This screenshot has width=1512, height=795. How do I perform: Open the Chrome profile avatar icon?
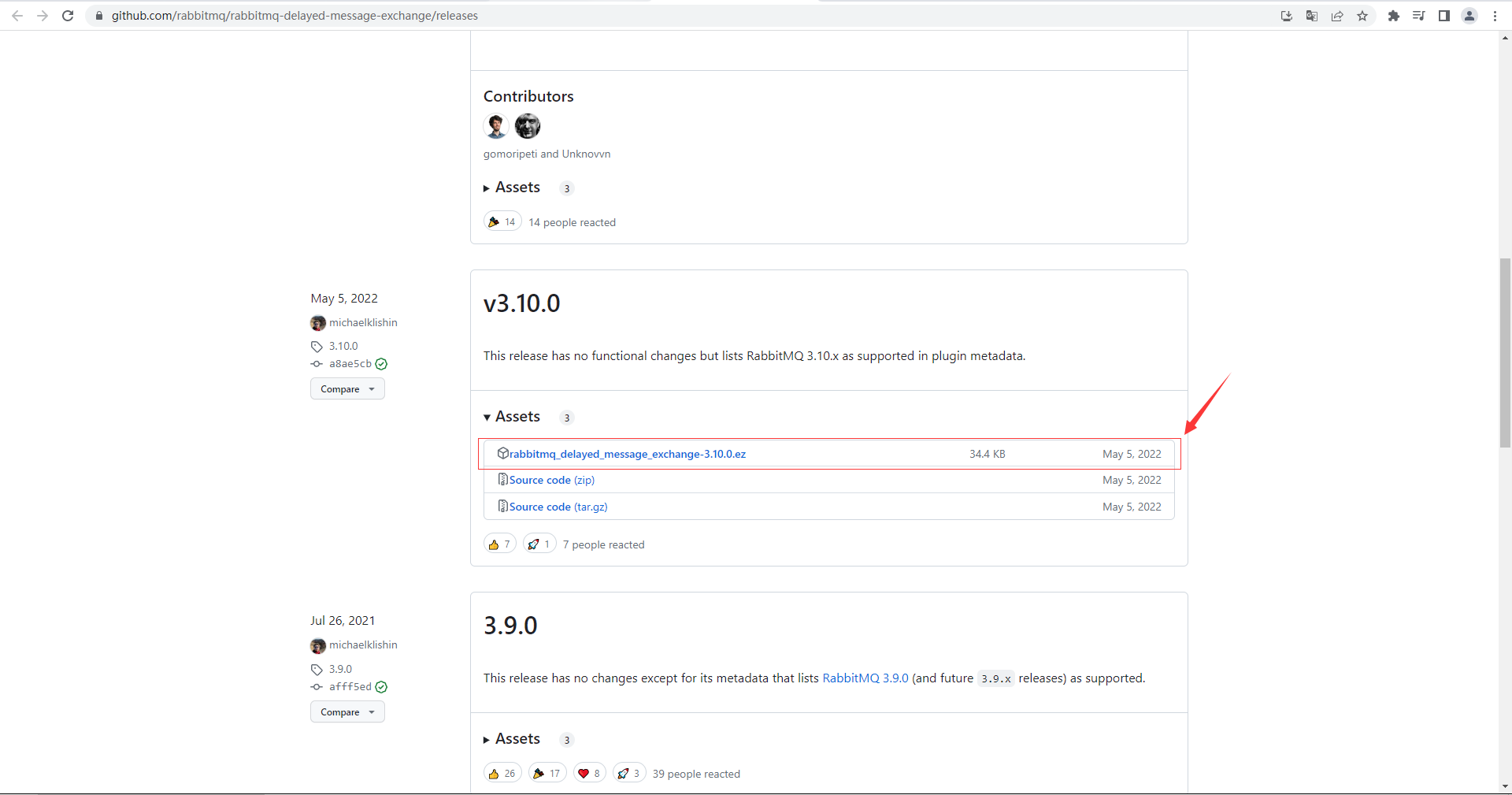point(1469,16)
